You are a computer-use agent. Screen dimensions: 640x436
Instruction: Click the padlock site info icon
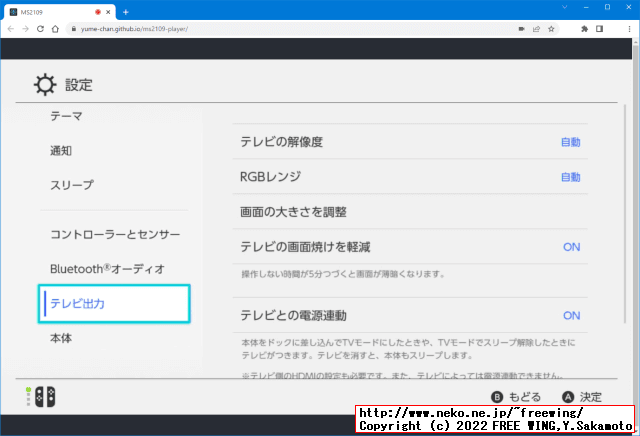[x=73, y=29]
